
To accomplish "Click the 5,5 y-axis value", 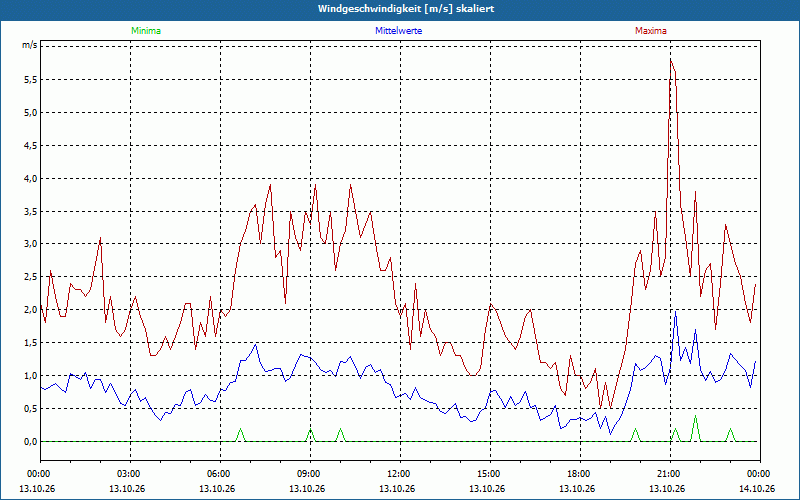I will tap(31, 80).
